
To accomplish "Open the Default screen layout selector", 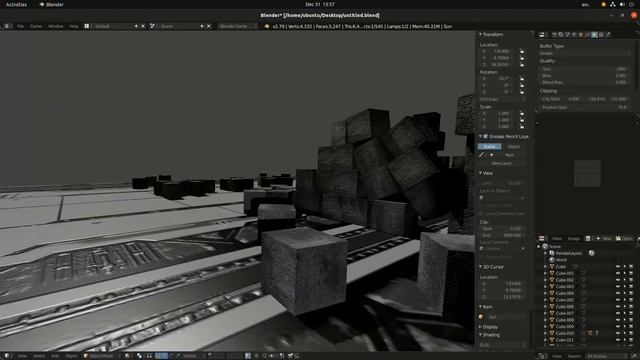I will coord(112,26).
